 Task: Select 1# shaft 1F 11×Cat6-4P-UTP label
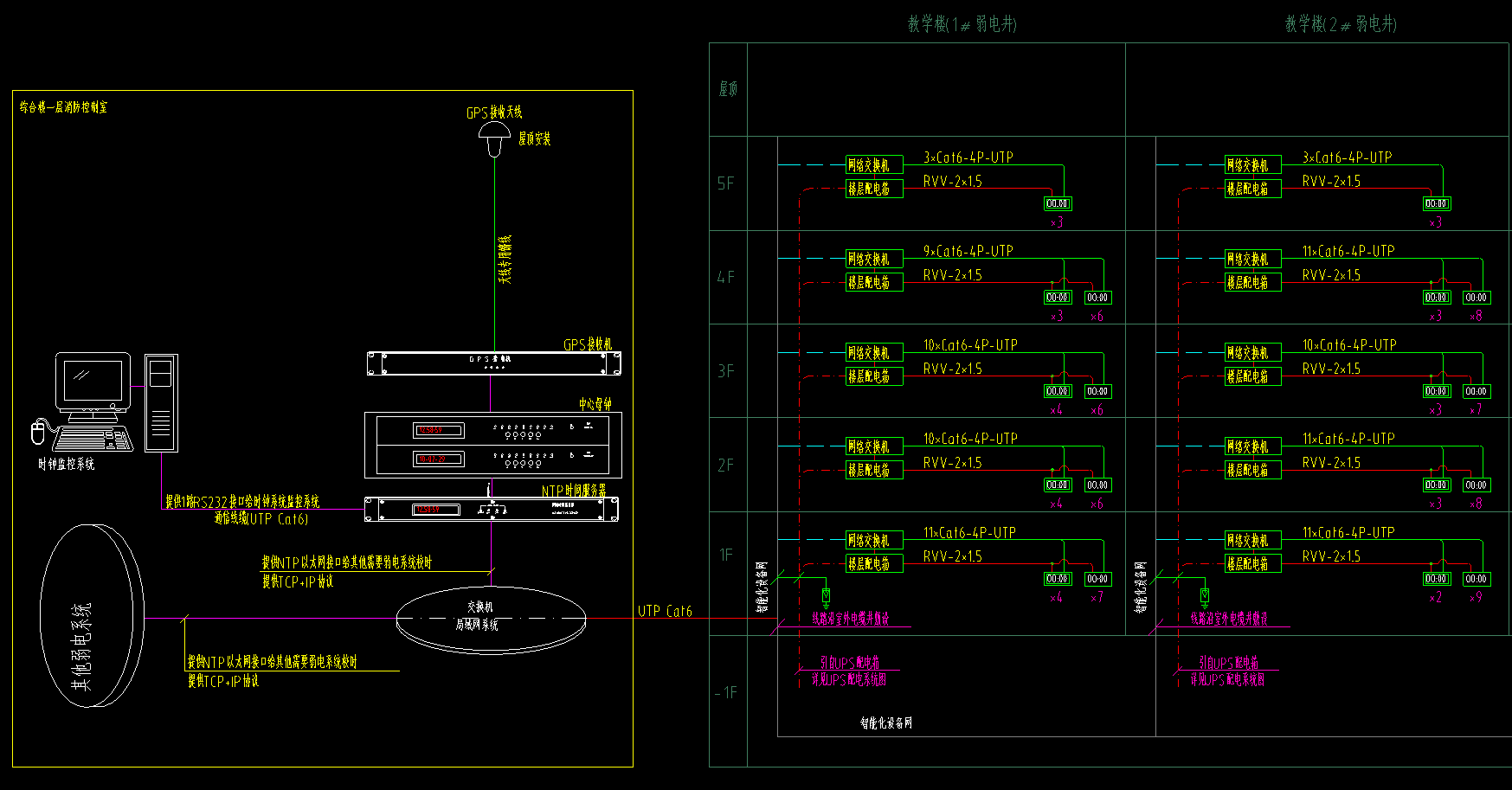(969, 533)
